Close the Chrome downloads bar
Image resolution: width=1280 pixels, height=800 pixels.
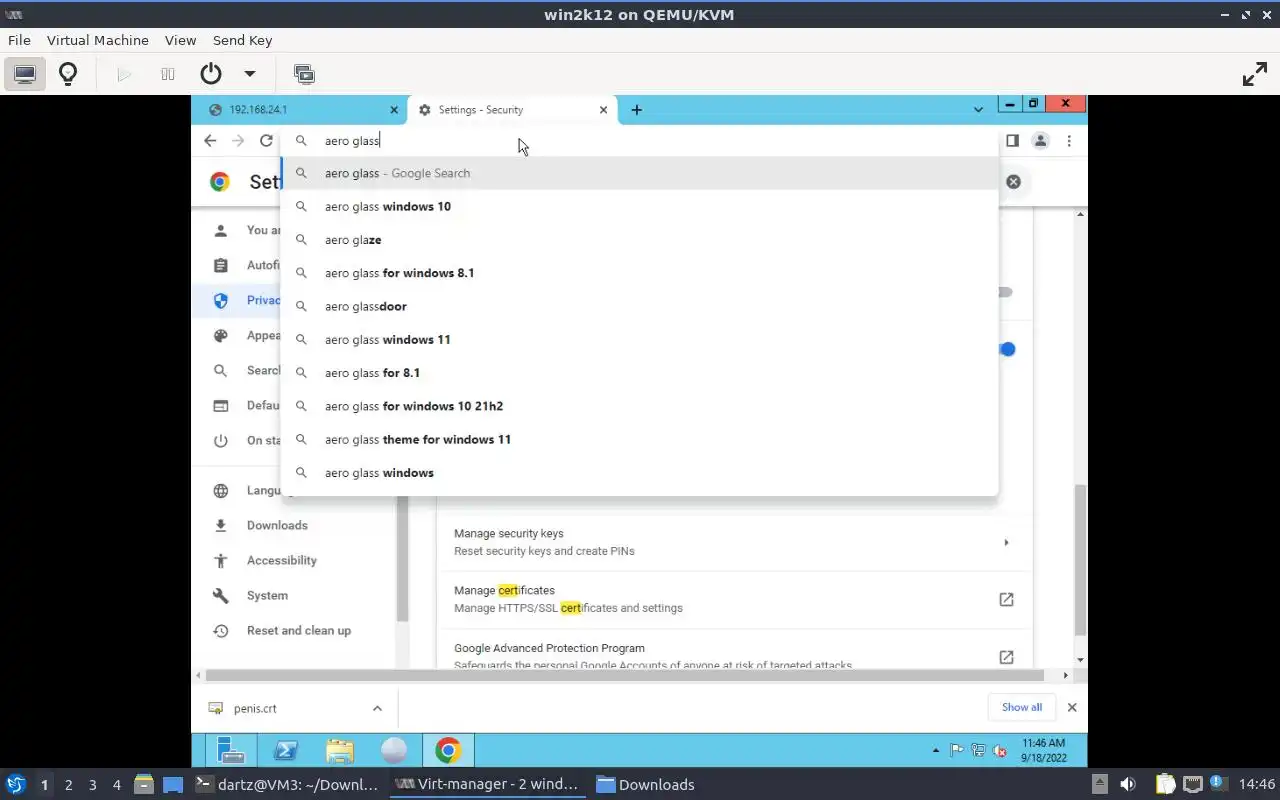[x=1072, y=707]
